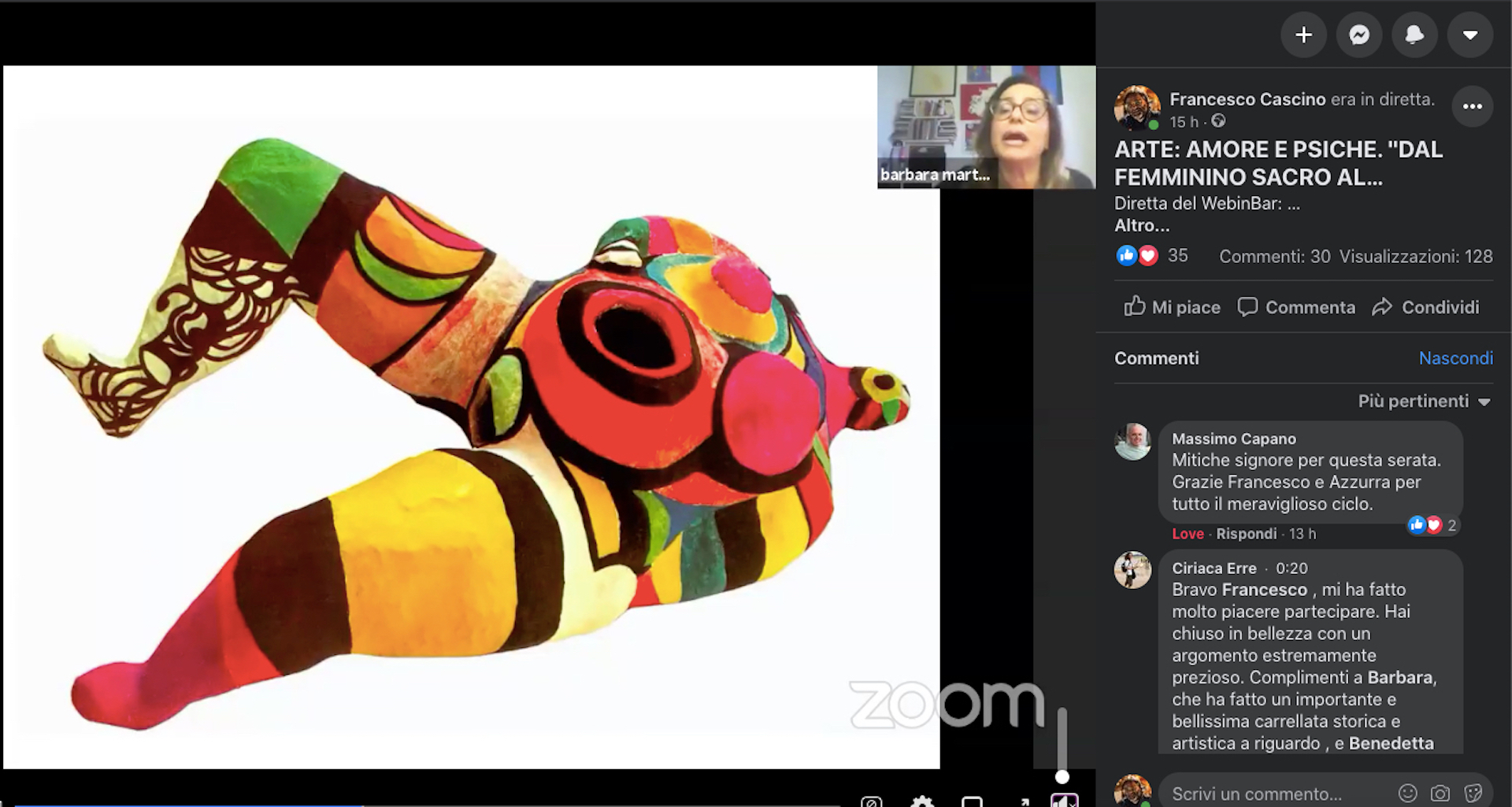Open Francesco Cascino's profile name link
Screen dimensions: 1512x807
pos(1247,99)
